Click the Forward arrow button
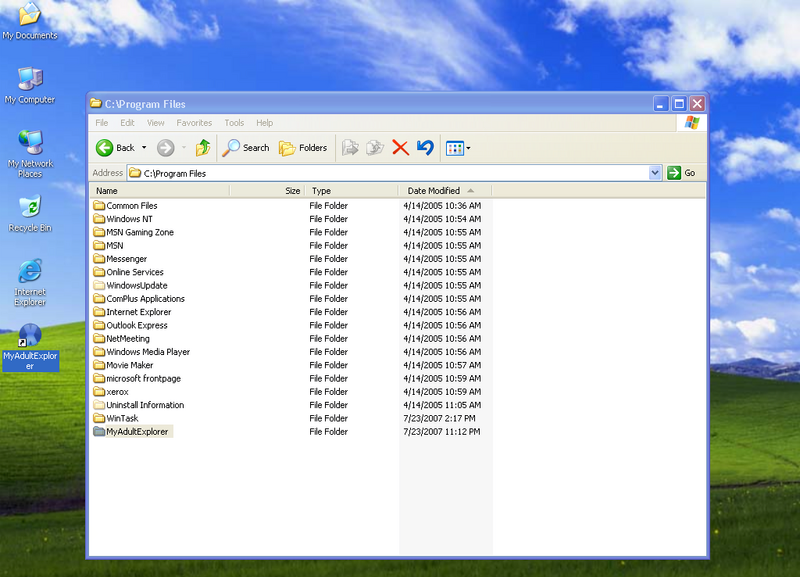Viewport: 800px width, 577px height. (165, 148)
